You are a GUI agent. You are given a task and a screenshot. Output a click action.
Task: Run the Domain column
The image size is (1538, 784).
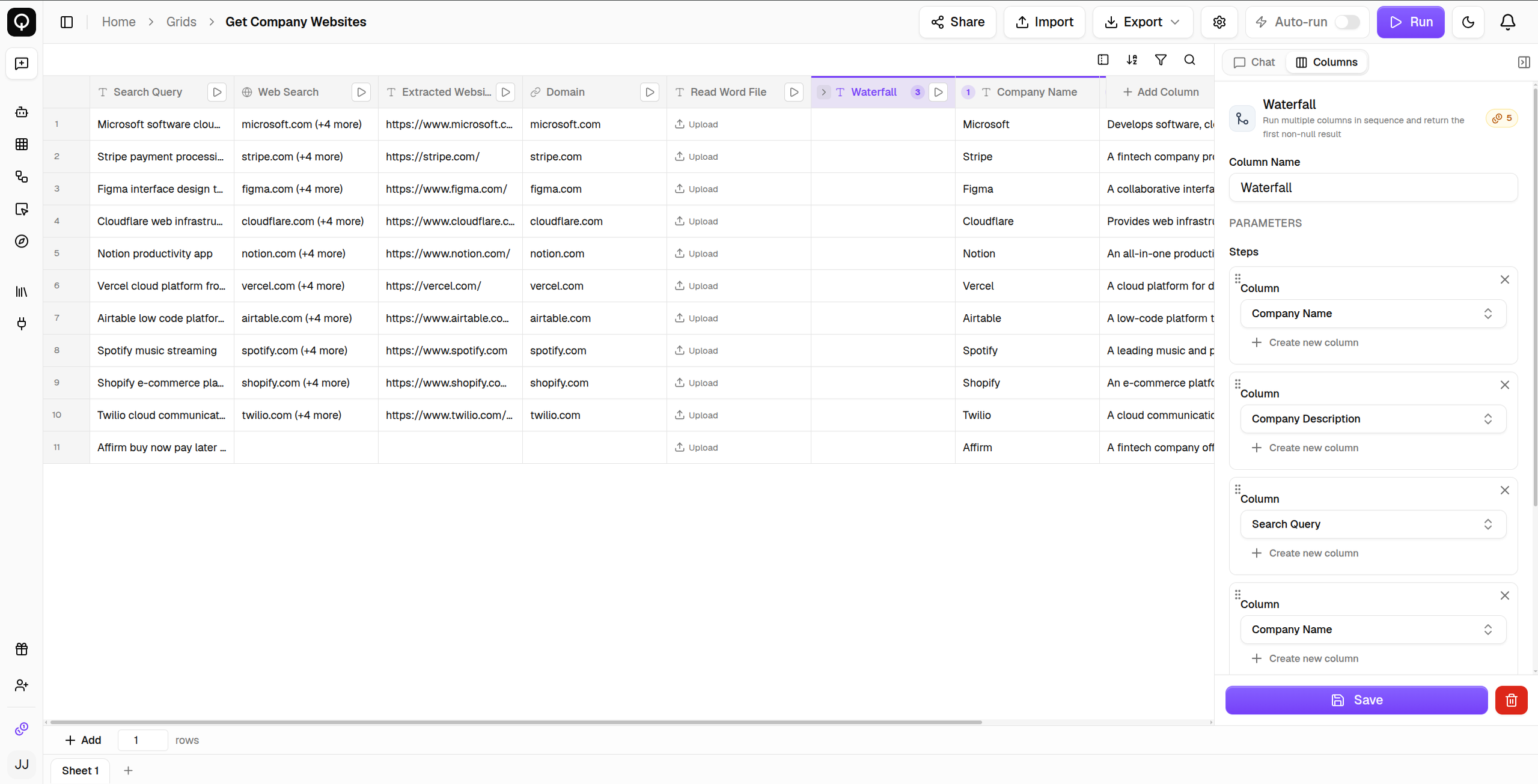tap(650, 93)
